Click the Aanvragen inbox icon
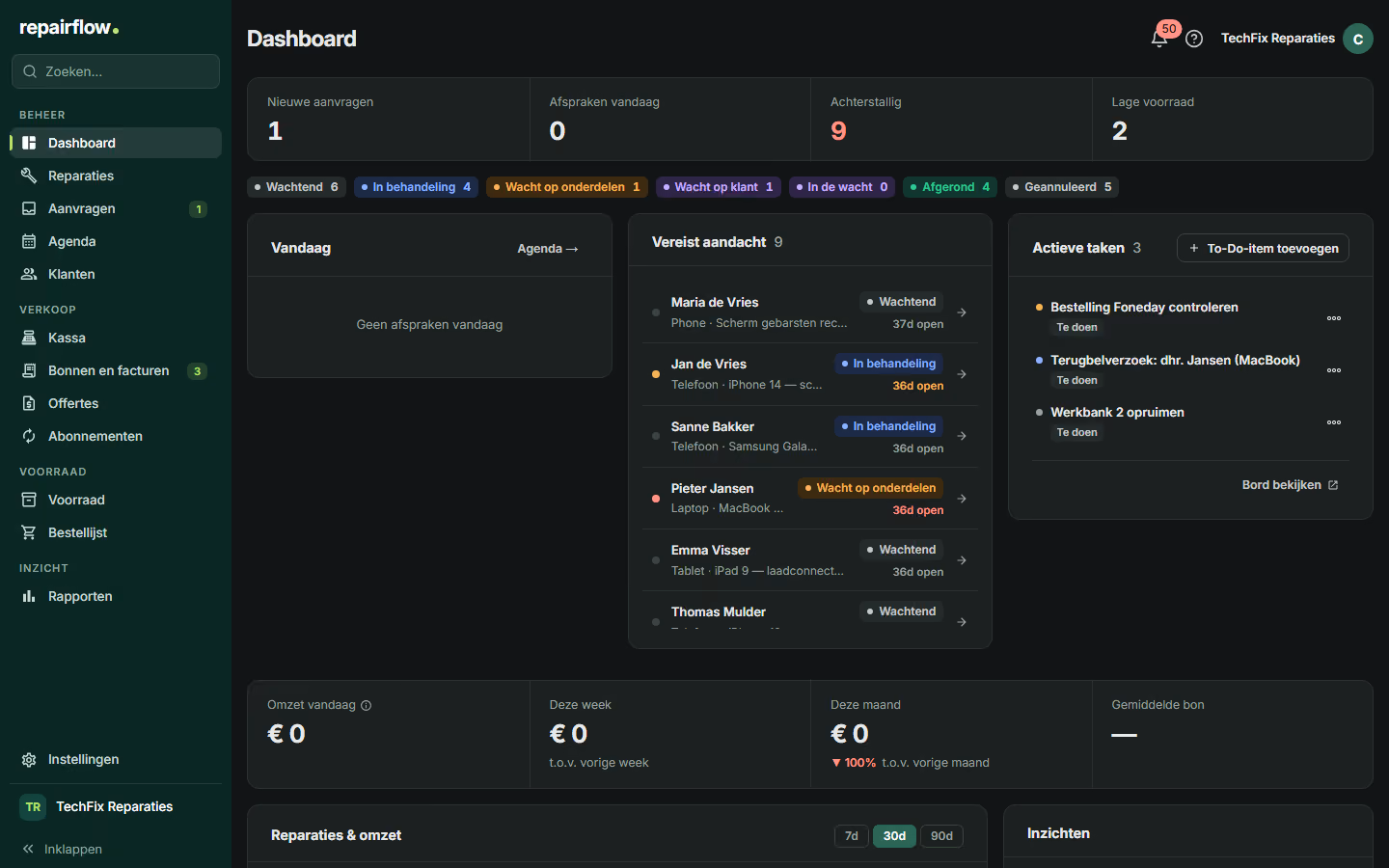 tap(29, 208)
